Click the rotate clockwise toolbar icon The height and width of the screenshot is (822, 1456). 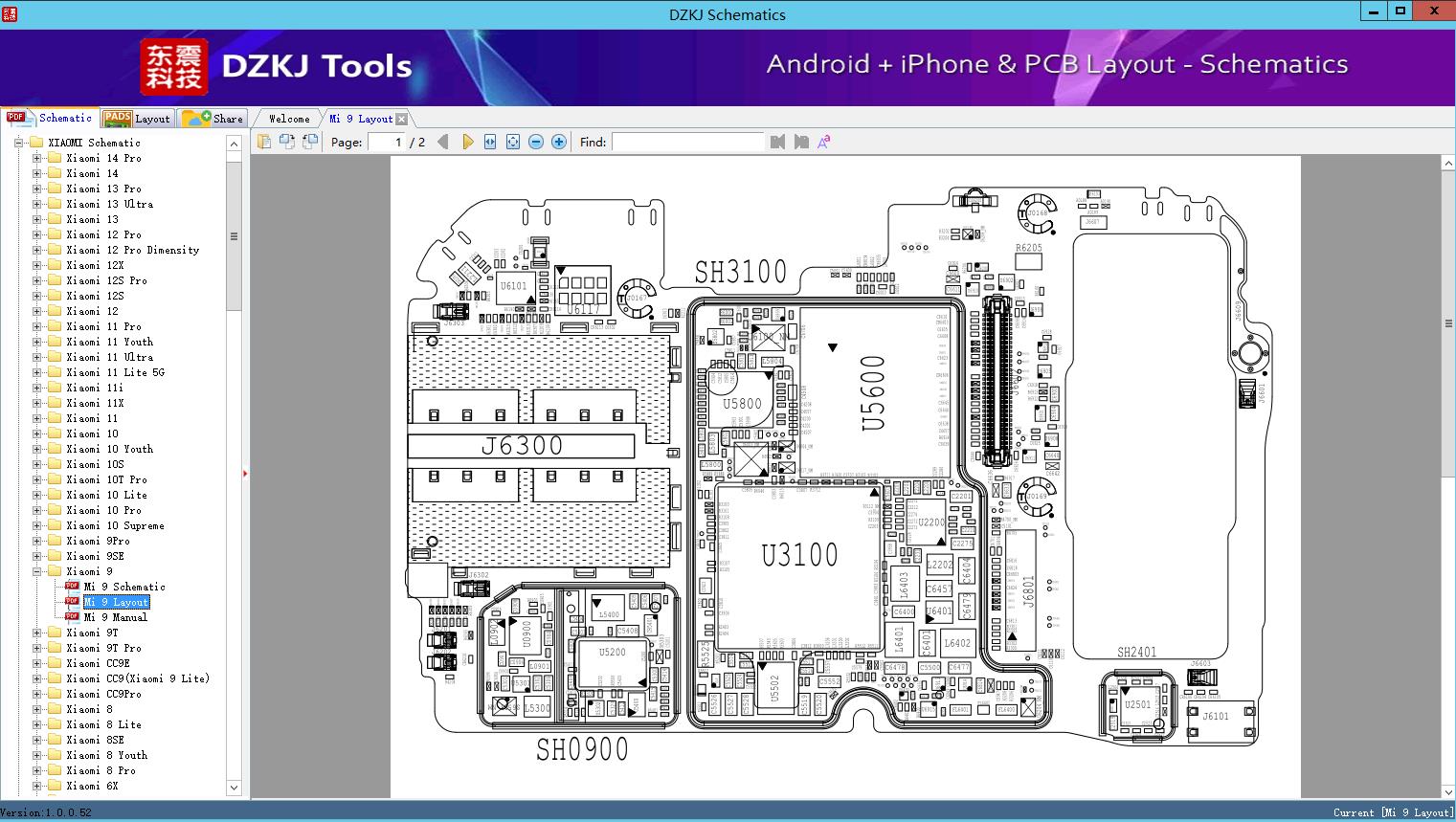[x=310, y=142]
